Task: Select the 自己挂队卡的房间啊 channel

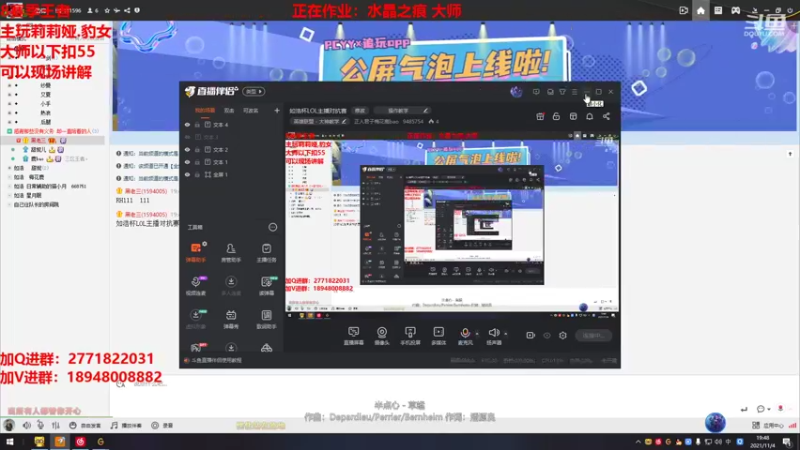Action: pyautogui.click(x=36, y=205)
